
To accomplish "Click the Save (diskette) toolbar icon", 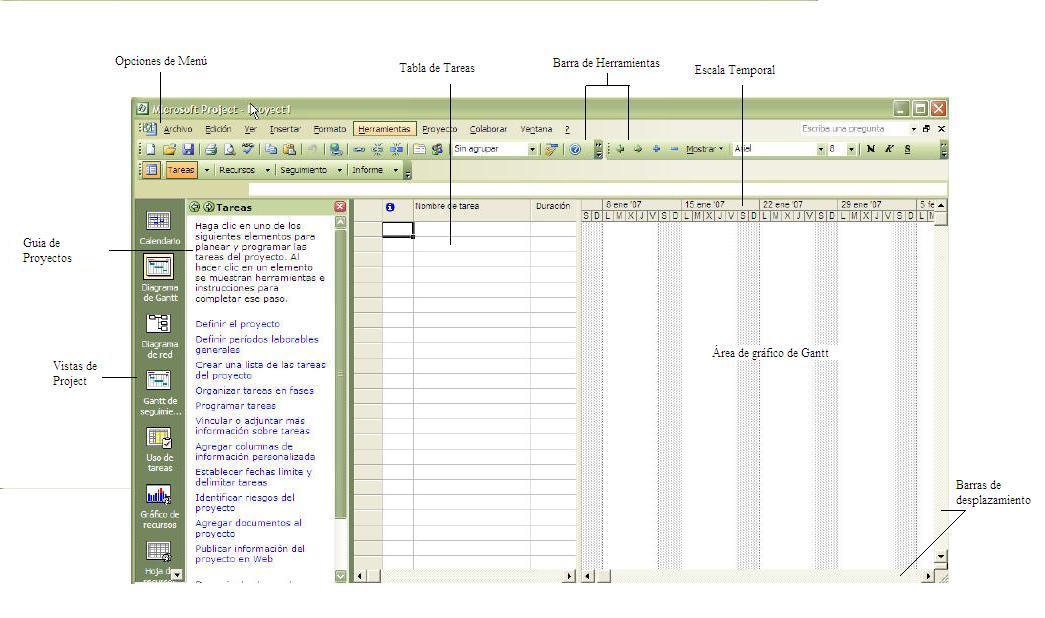I will [187, 149].
